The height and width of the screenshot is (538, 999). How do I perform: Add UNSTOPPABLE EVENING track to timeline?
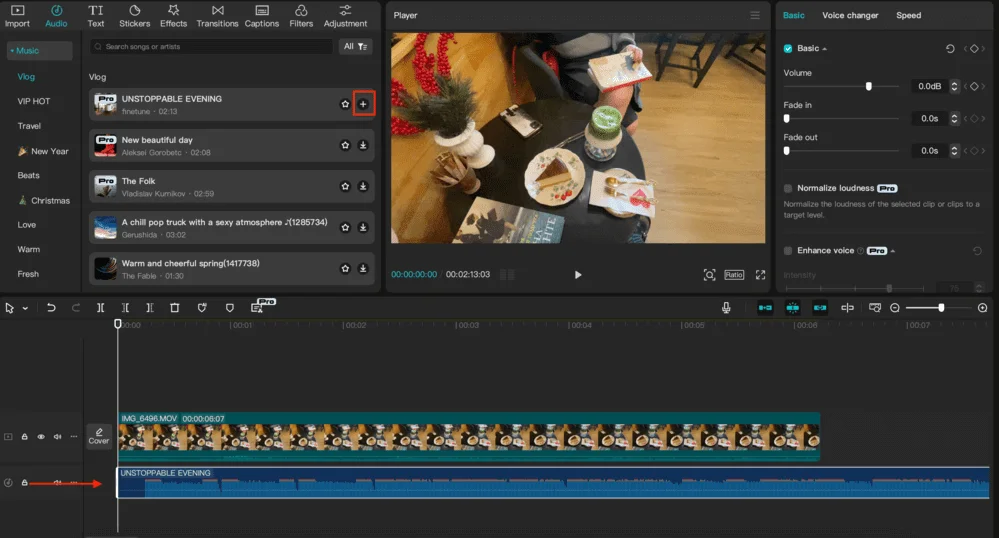pos(363,104)
